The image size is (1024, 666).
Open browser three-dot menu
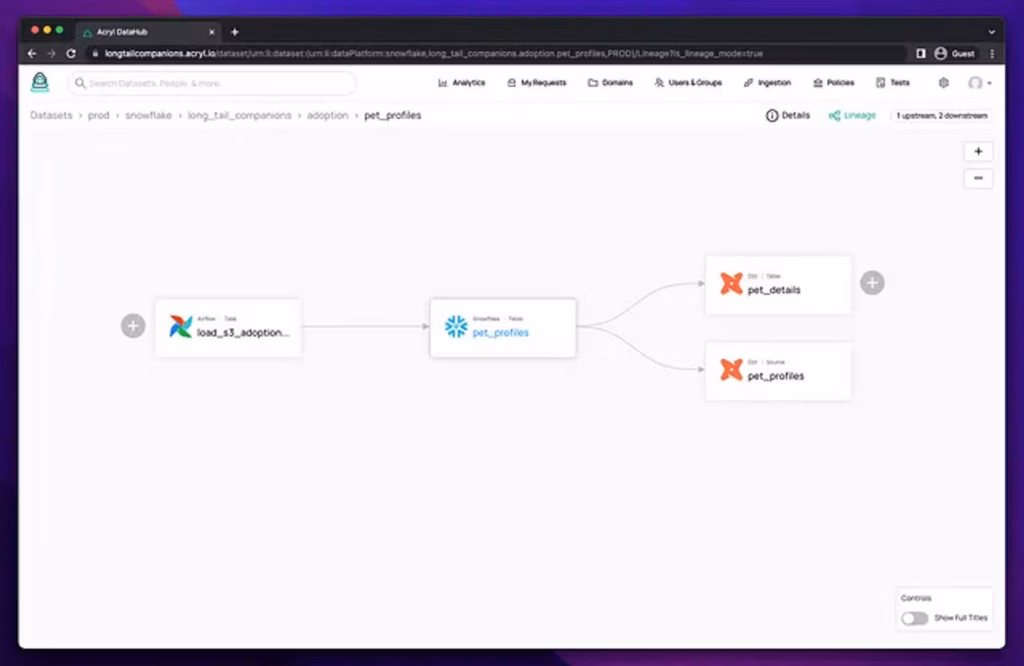point(993,54)
